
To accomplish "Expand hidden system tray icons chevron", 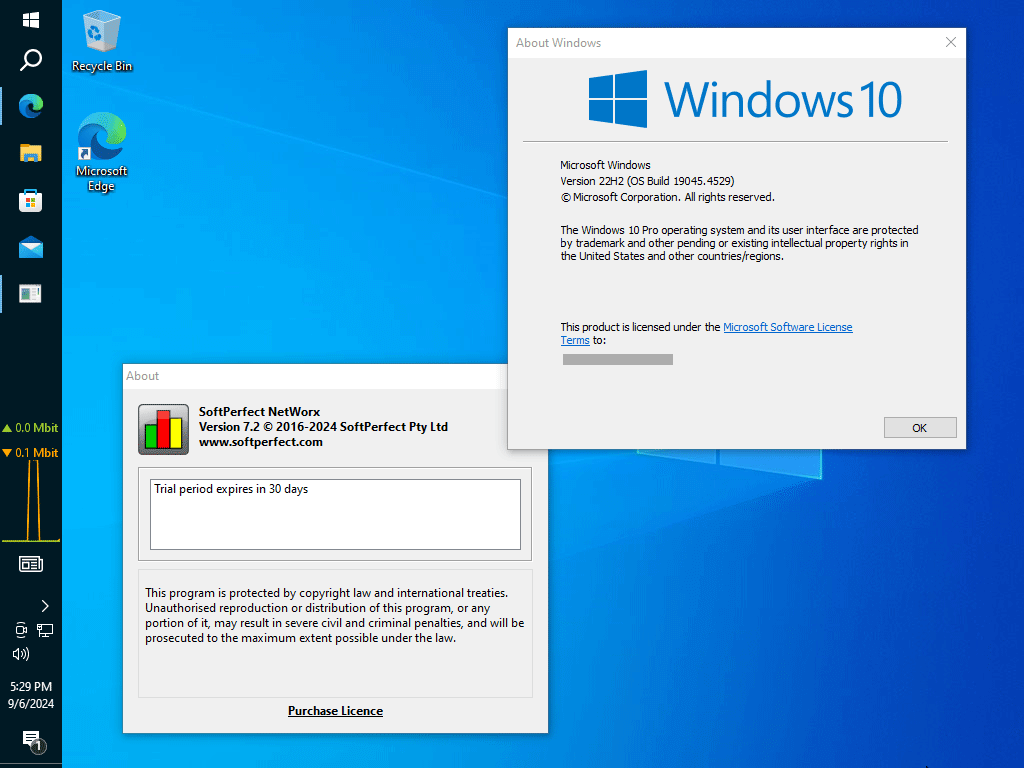I will coord(44,606).
